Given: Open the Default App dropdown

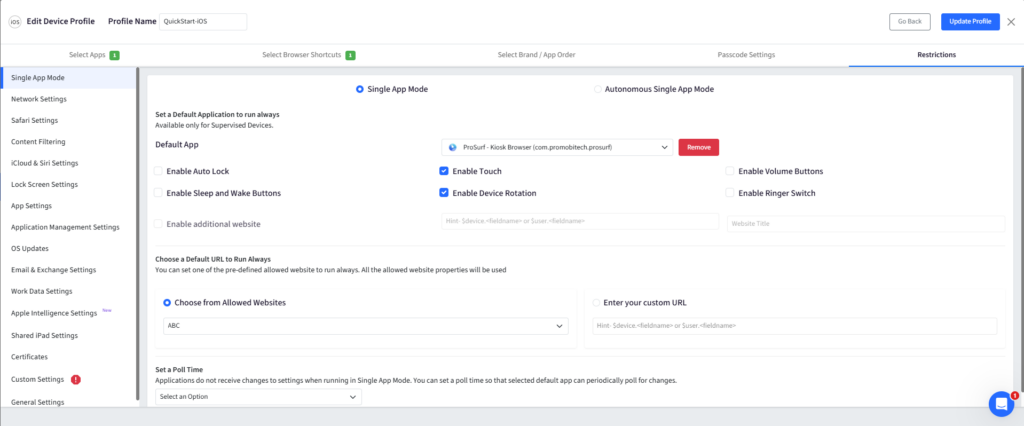Looking at the screenshot, I should (557, 148).
